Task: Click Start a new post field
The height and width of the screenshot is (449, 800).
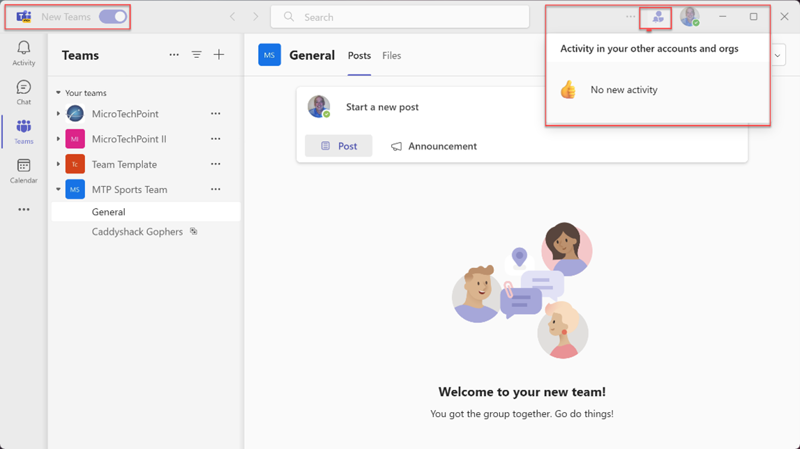Action: click(x=382, y=107)
